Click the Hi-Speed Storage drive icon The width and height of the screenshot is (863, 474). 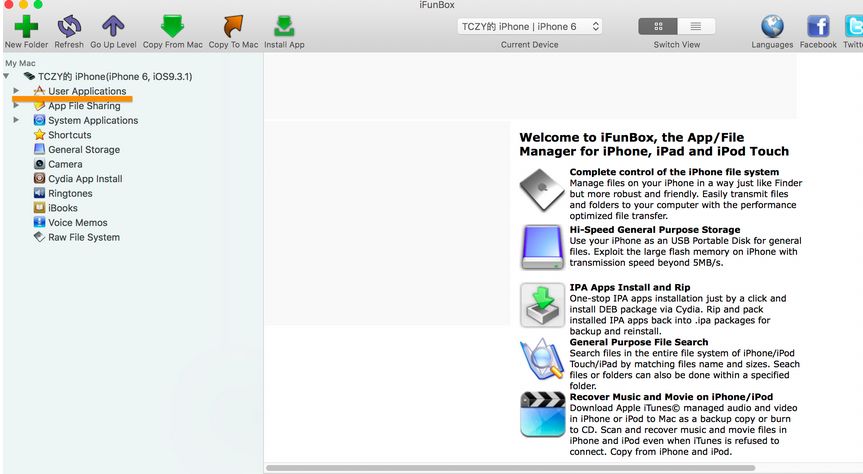(x=543, y=247)
